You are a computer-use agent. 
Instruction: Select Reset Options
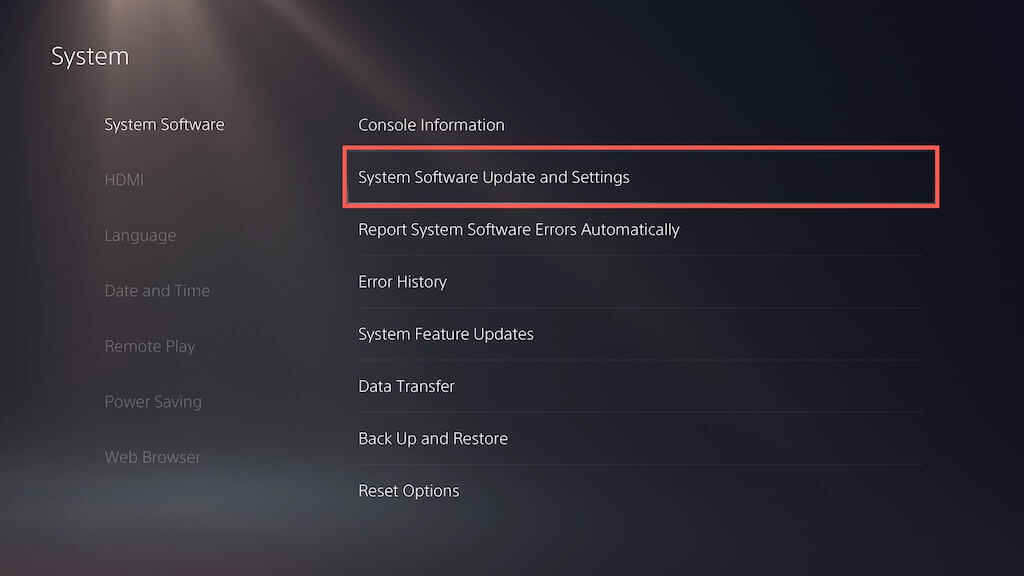point(408,491)
